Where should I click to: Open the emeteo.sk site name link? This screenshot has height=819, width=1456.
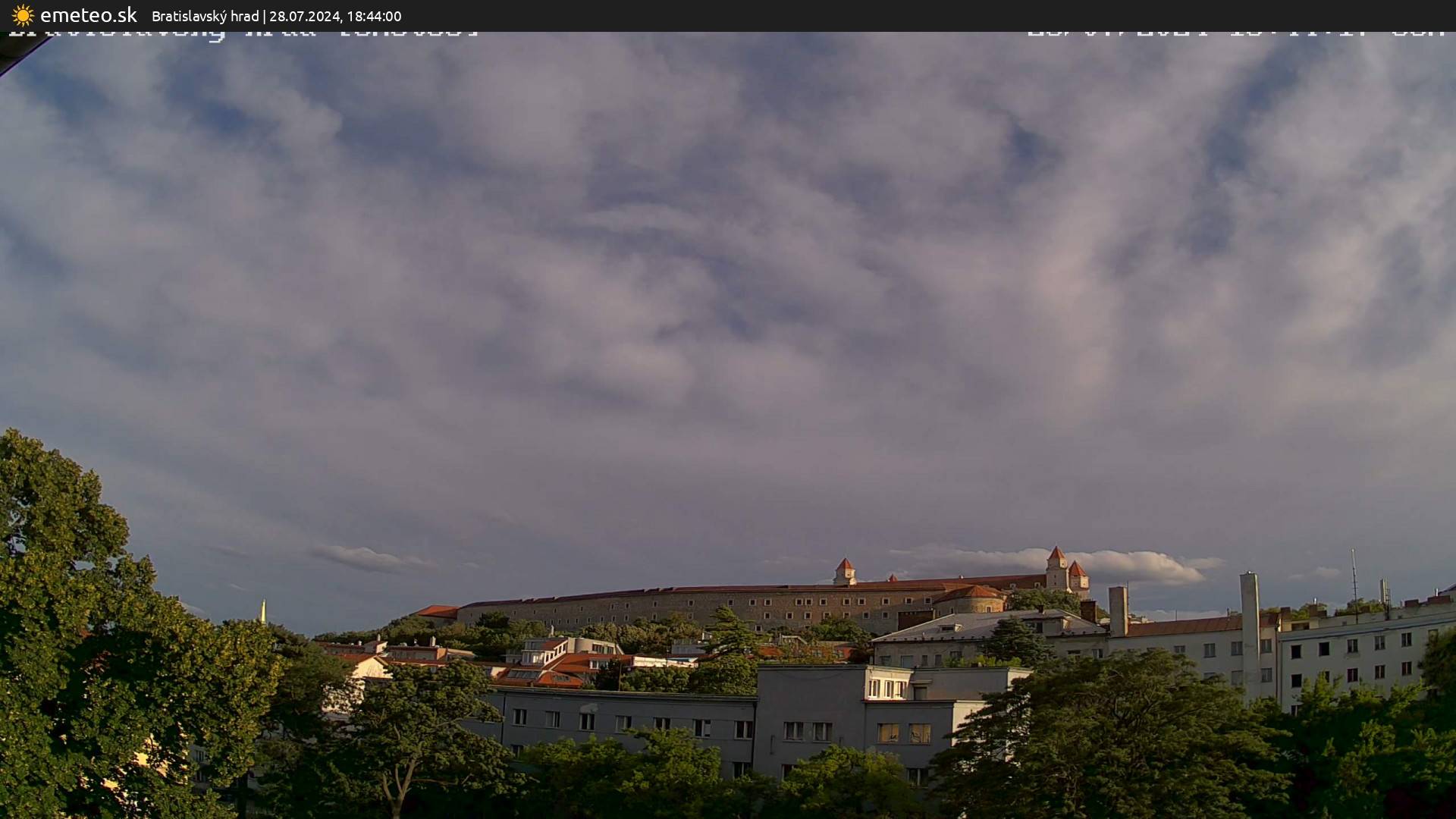tap(88, 15)
